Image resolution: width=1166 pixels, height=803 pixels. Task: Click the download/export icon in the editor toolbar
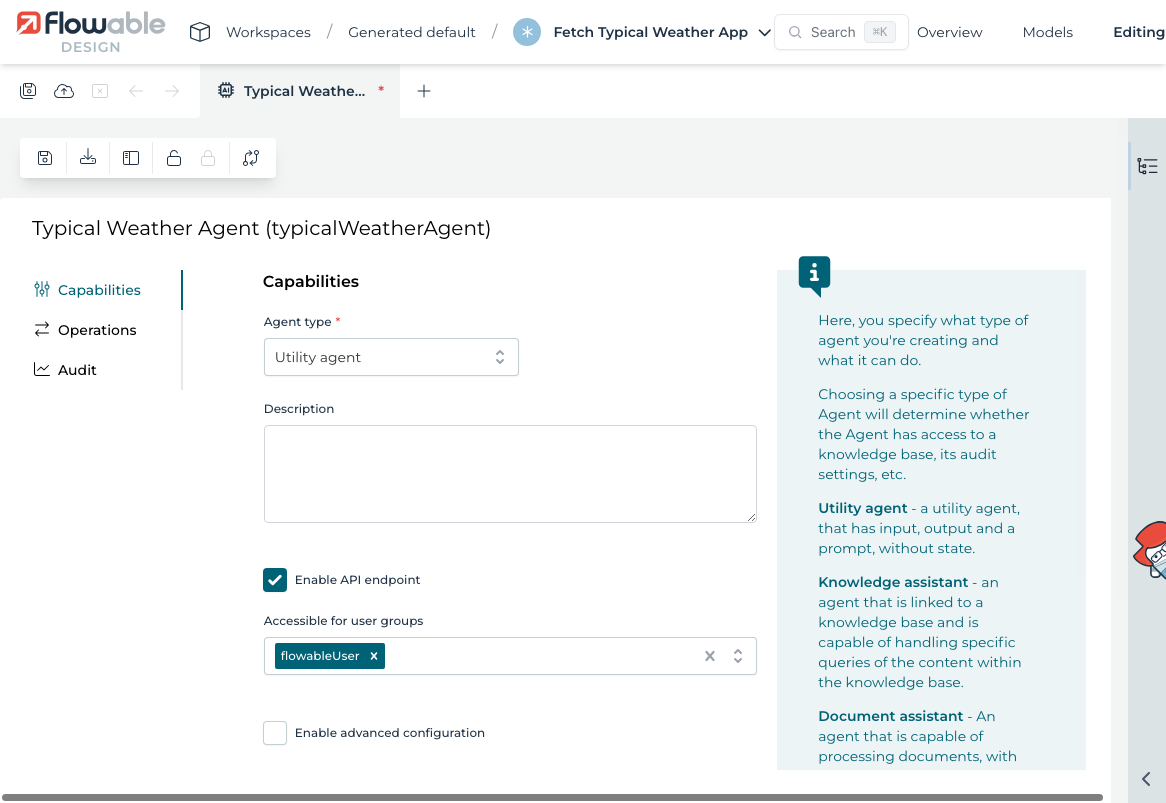(x=87, y=157)
